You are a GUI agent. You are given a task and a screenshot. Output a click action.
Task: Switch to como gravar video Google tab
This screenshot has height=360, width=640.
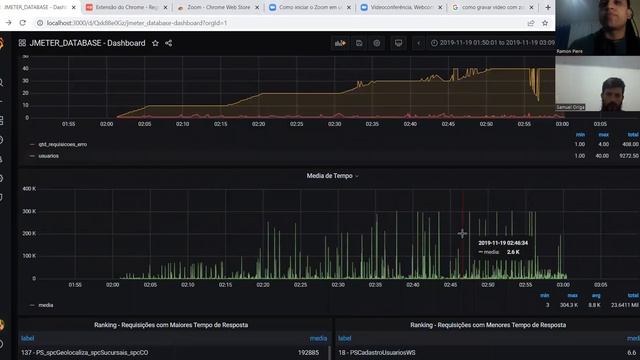click(493, 7)
